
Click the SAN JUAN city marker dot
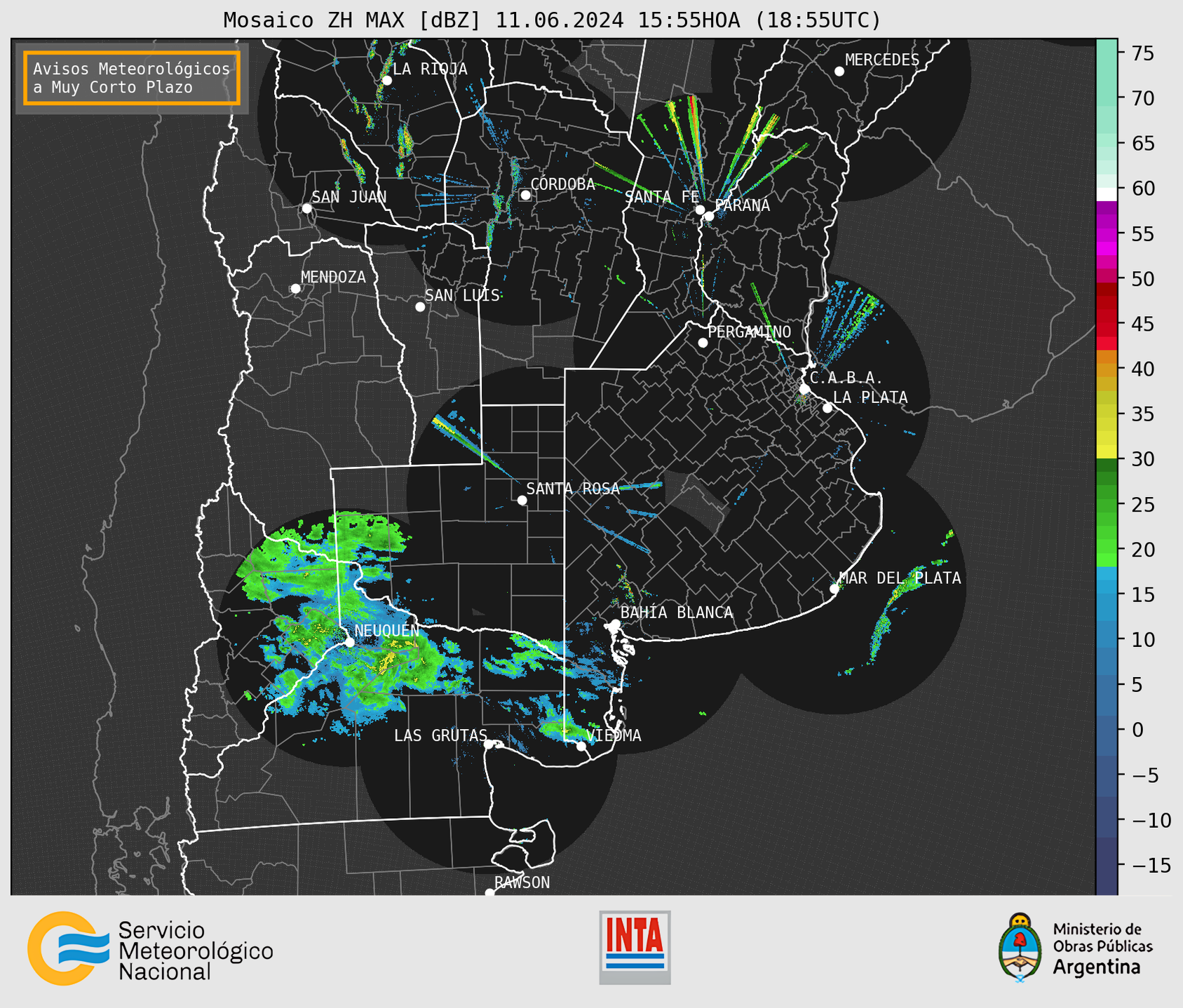306,208
